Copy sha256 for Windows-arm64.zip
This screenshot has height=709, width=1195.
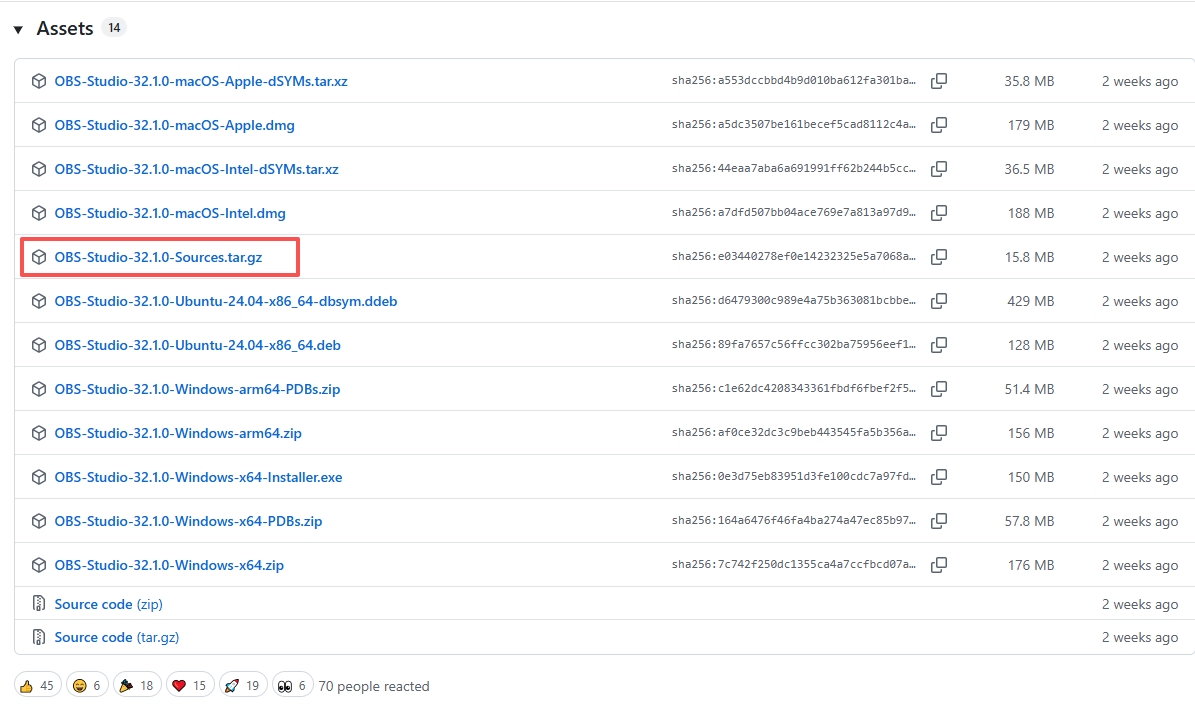pos(939,433)
